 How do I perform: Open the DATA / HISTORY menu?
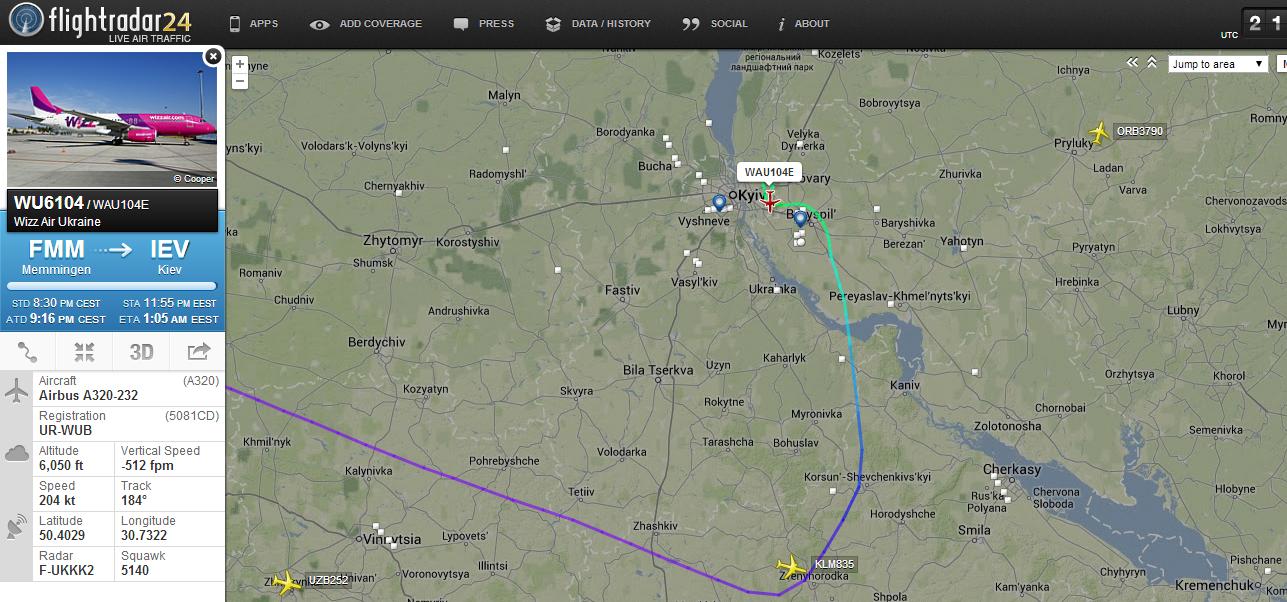pos(598,24)
